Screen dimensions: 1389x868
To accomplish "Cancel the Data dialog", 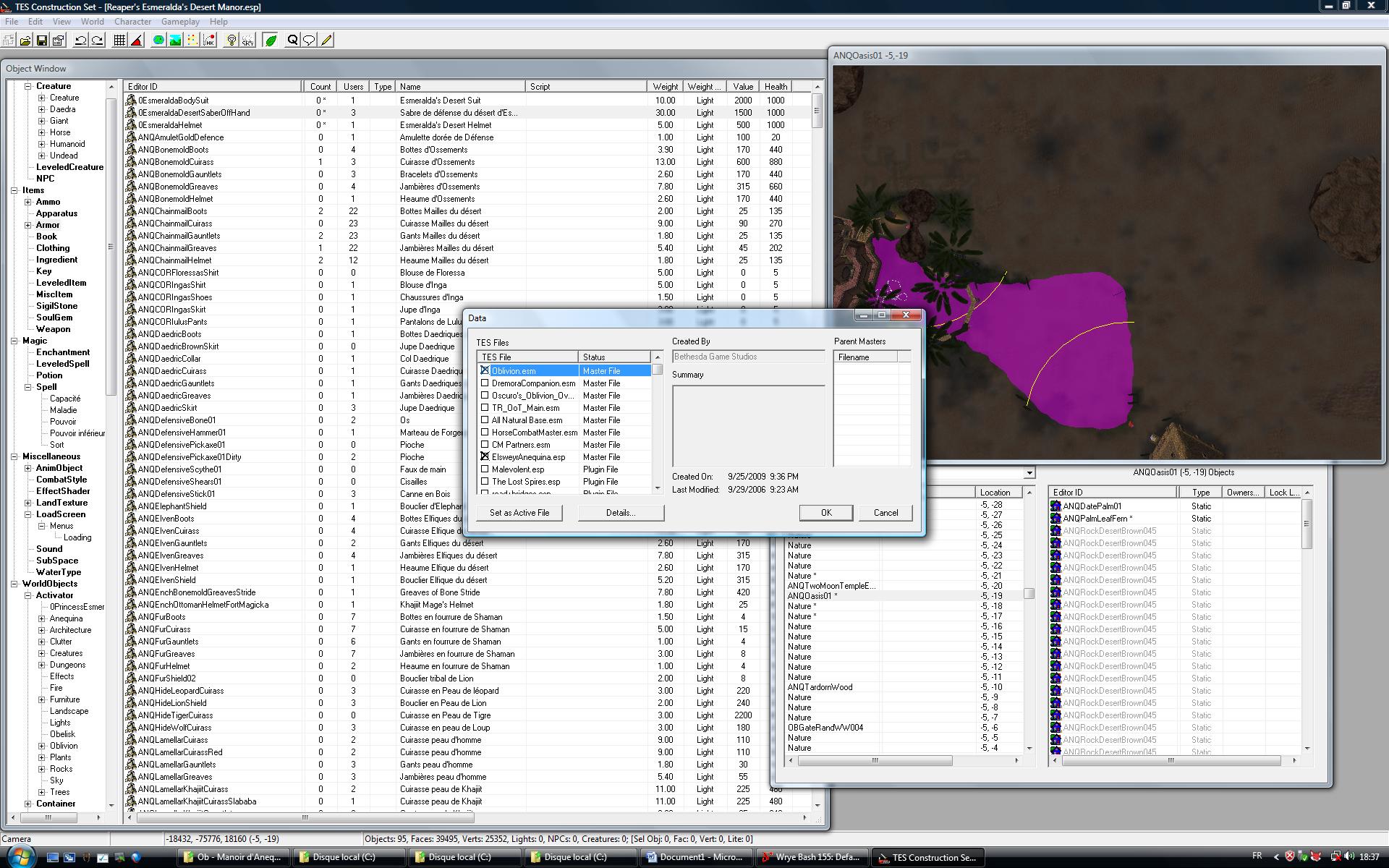I will coord(885,513).
